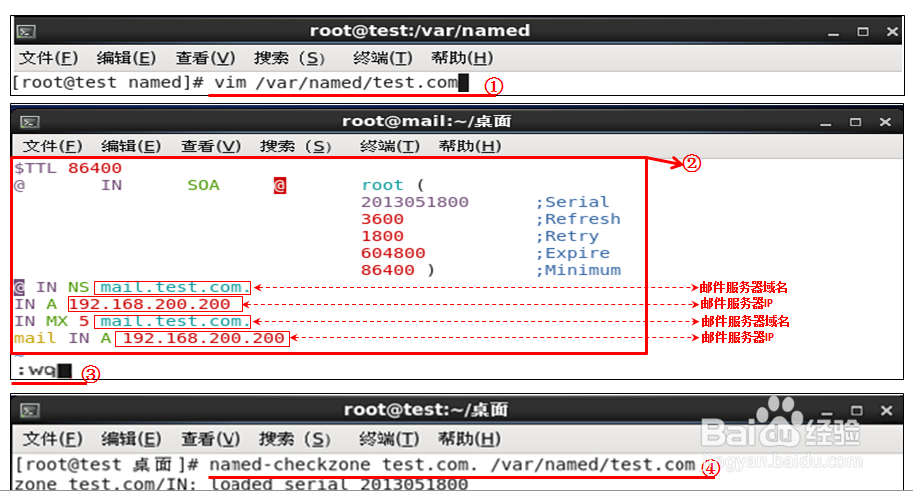Maximize the root@mail terminal window
The width and height of the screenshot is (913, 492).
pyautogui.click(x=855, y=122)
